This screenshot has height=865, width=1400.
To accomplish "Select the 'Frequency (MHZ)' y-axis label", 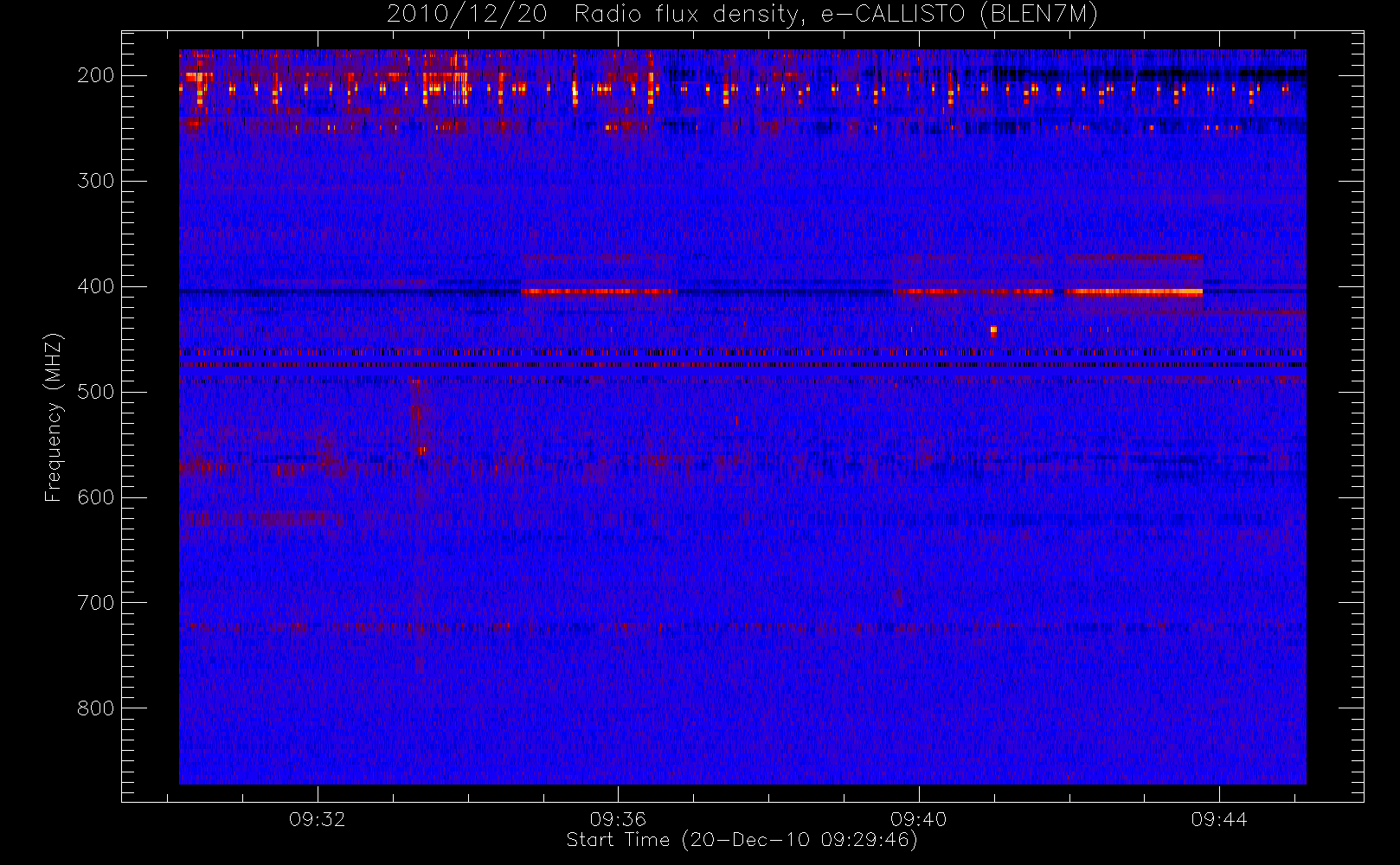I will tap(54, 417).
